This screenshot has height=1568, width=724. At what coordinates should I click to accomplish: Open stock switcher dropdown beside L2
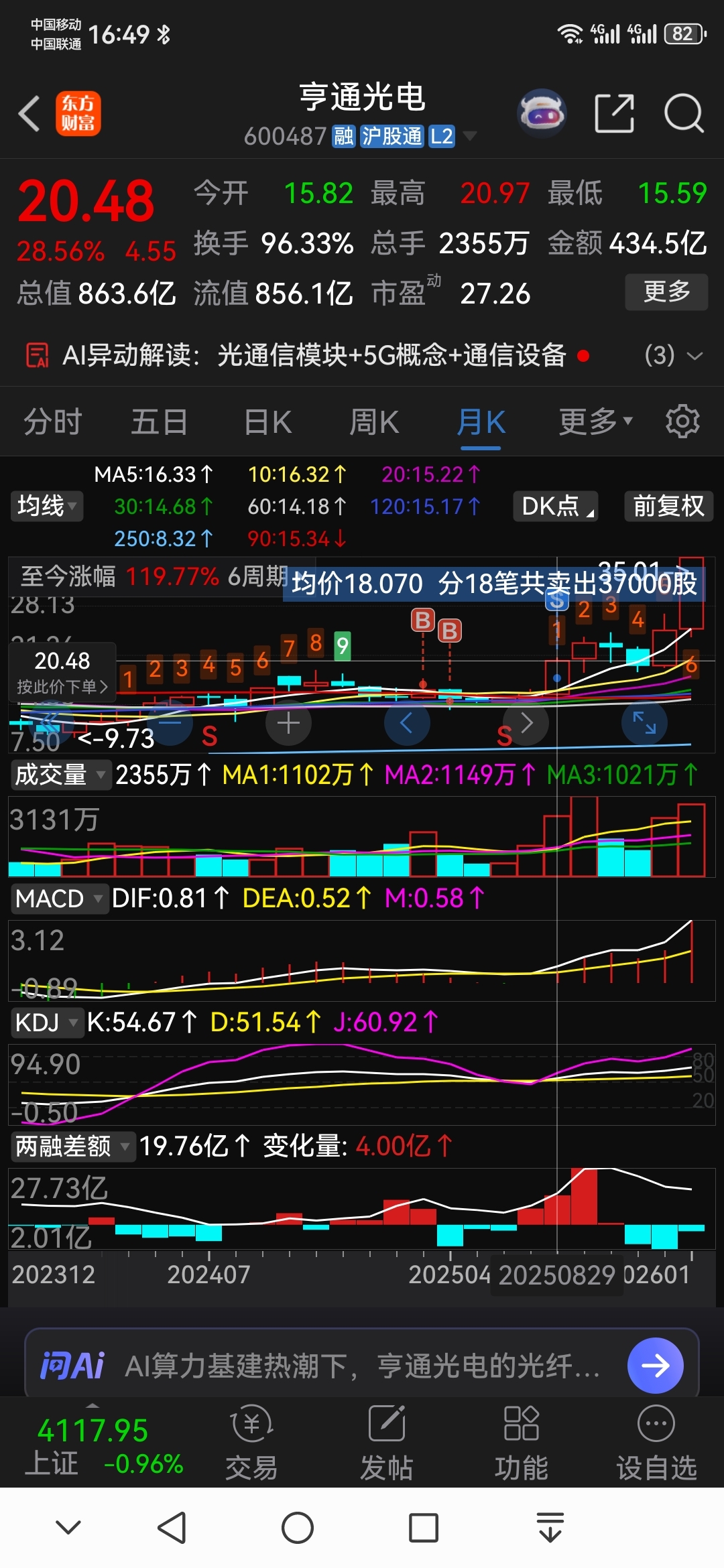(x=470, y=136)
